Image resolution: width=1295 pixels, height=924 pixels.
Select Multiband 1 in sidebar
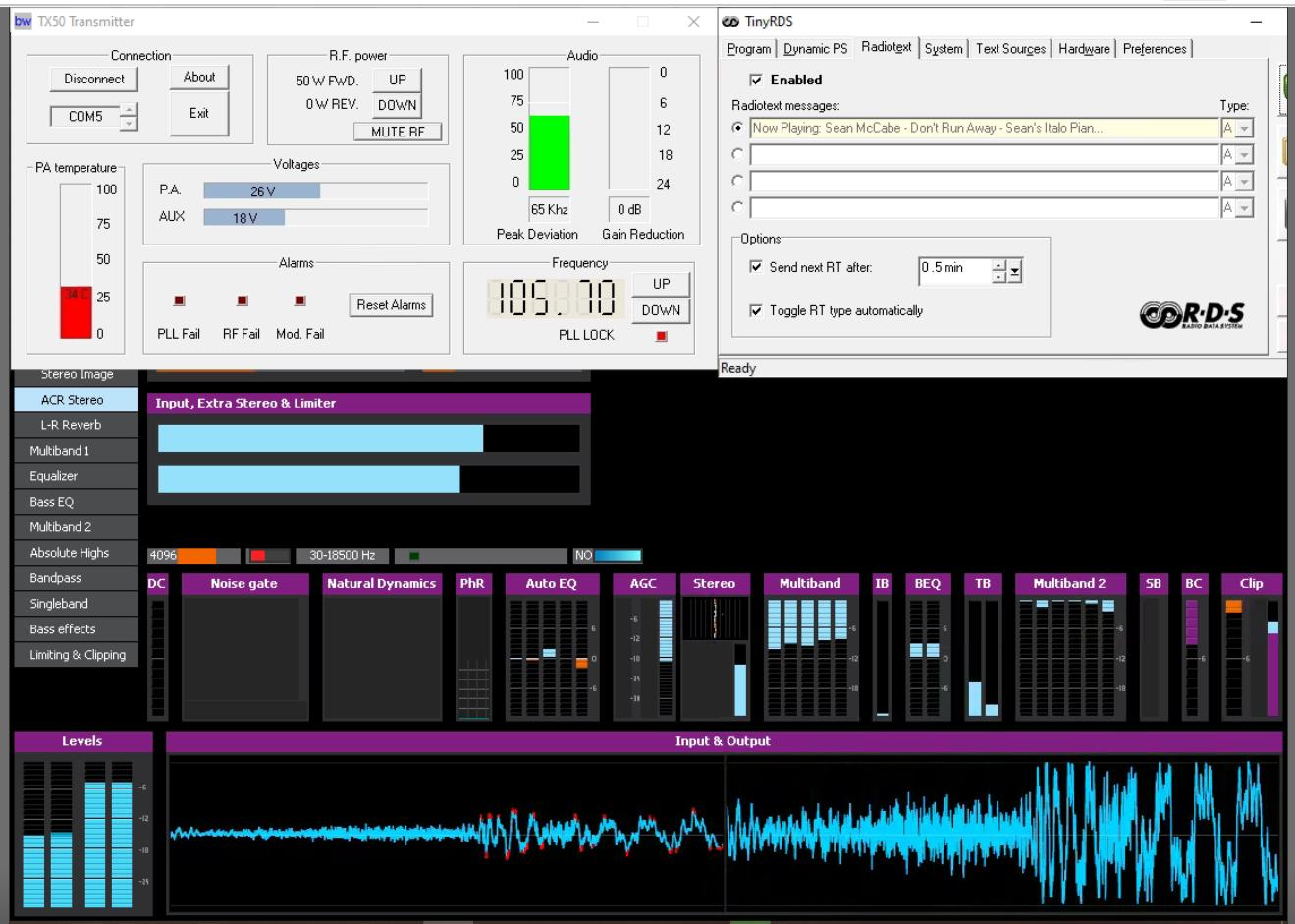coord(77,451)
